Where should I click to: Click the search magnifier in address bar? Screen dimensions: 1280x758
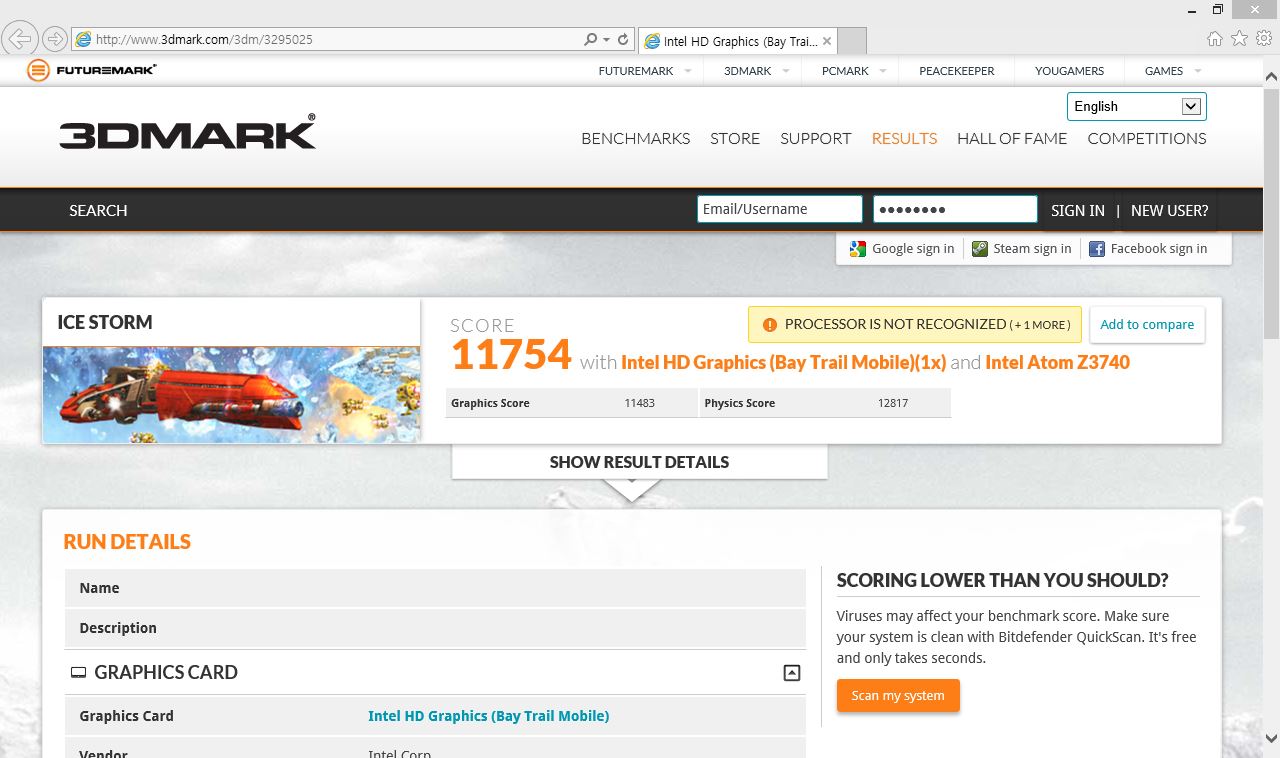click(x=590, y=40)
